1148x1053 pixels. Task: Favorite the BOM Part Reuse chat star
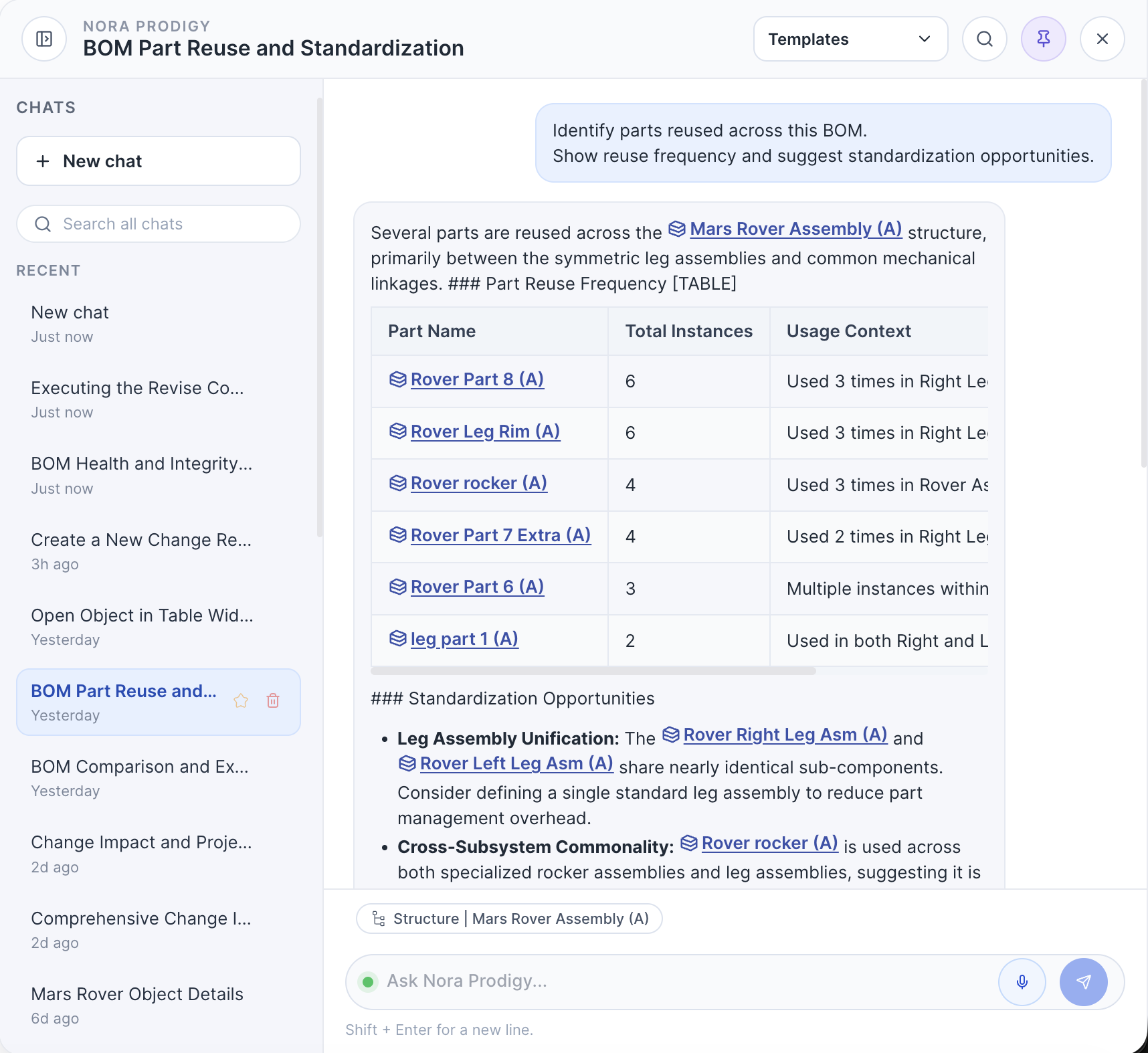(241, 700)
